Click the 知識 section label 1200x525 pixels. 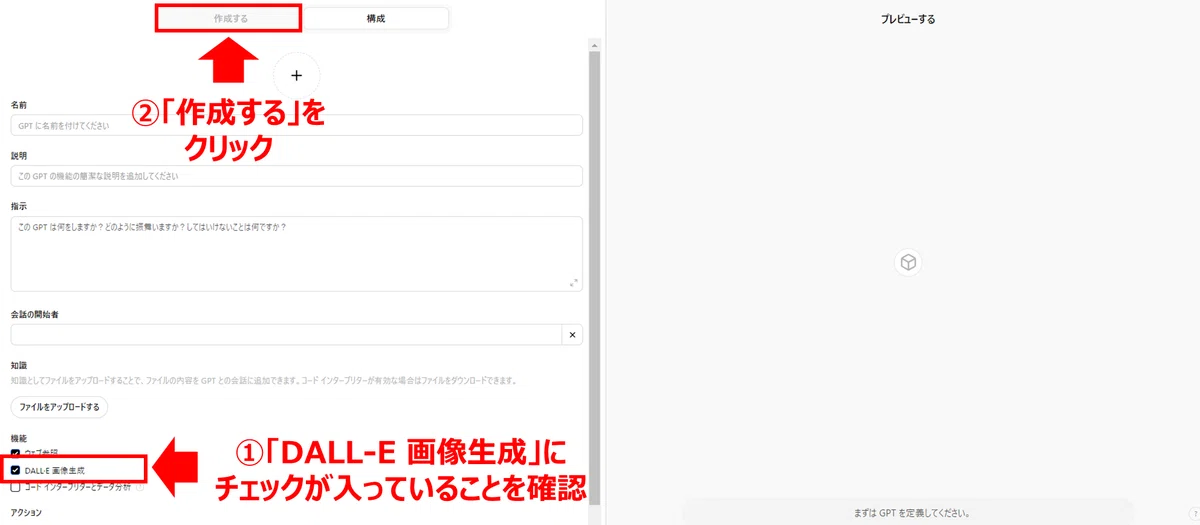19,366
